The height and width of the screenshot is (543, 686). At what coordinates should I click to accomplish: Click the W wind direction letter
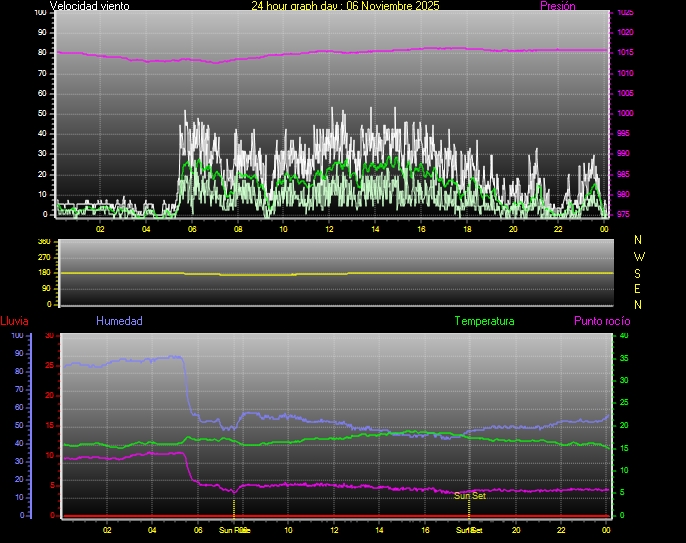pyautogui.click(x=639, y=256)
